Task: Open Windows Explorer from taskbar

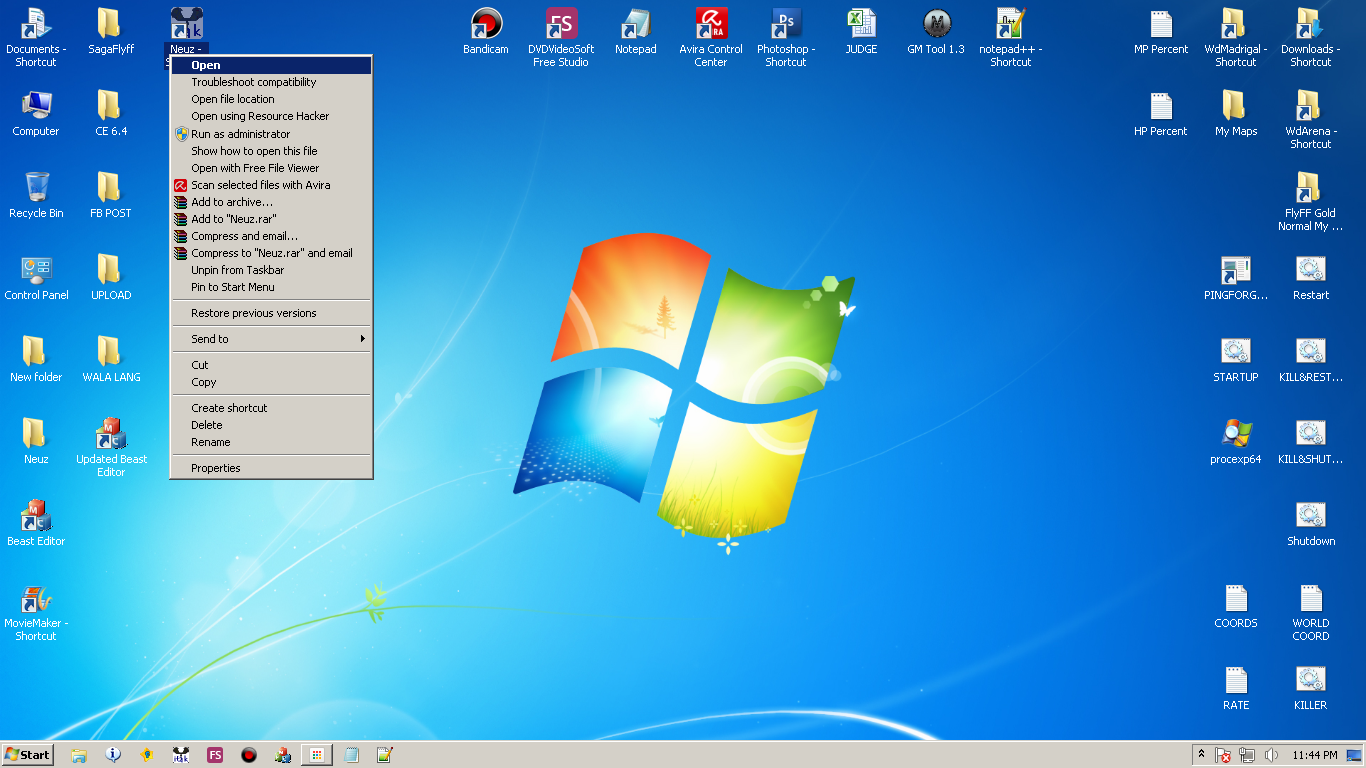Action: (79, 755)
